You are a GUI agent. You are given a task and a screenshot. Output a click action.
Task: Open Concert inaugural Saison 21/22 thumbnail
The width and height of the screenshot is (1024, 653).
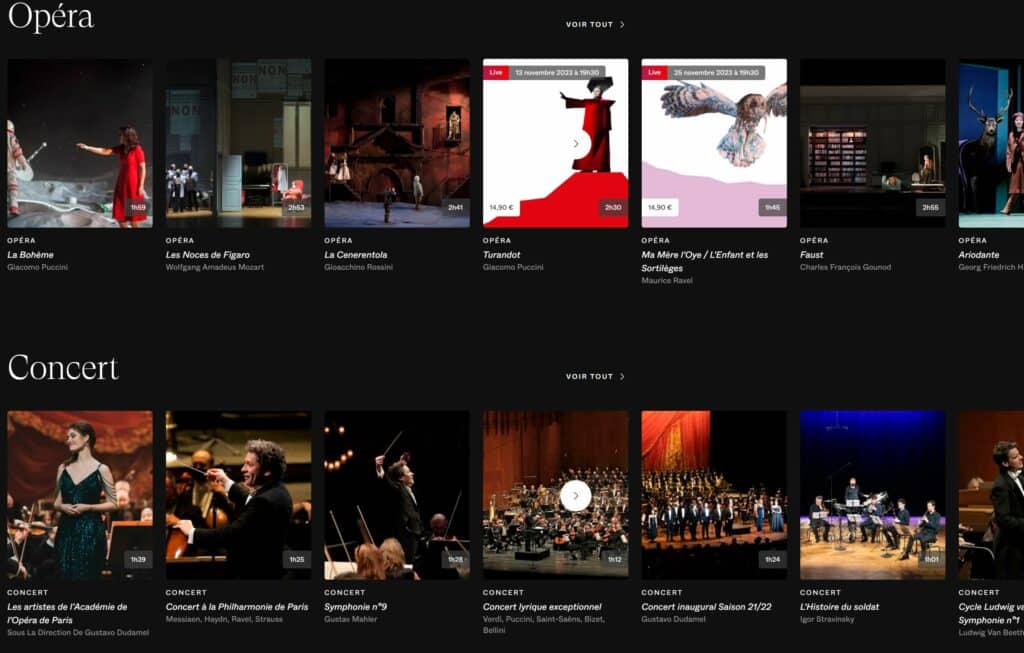click(714, 495)
